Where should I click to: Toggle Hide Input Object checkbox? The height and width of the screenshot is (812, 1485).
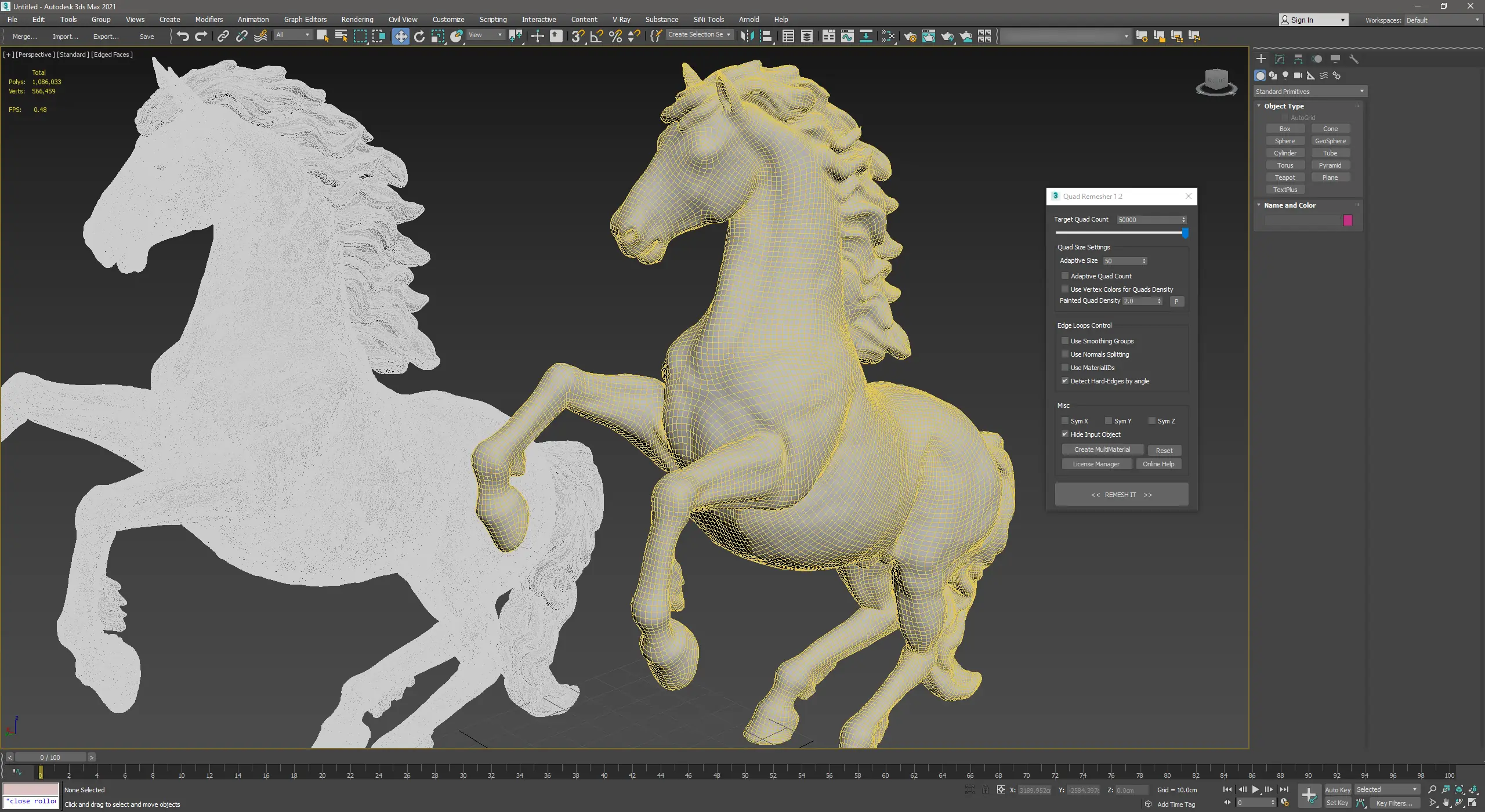(x=1065, y=434)
